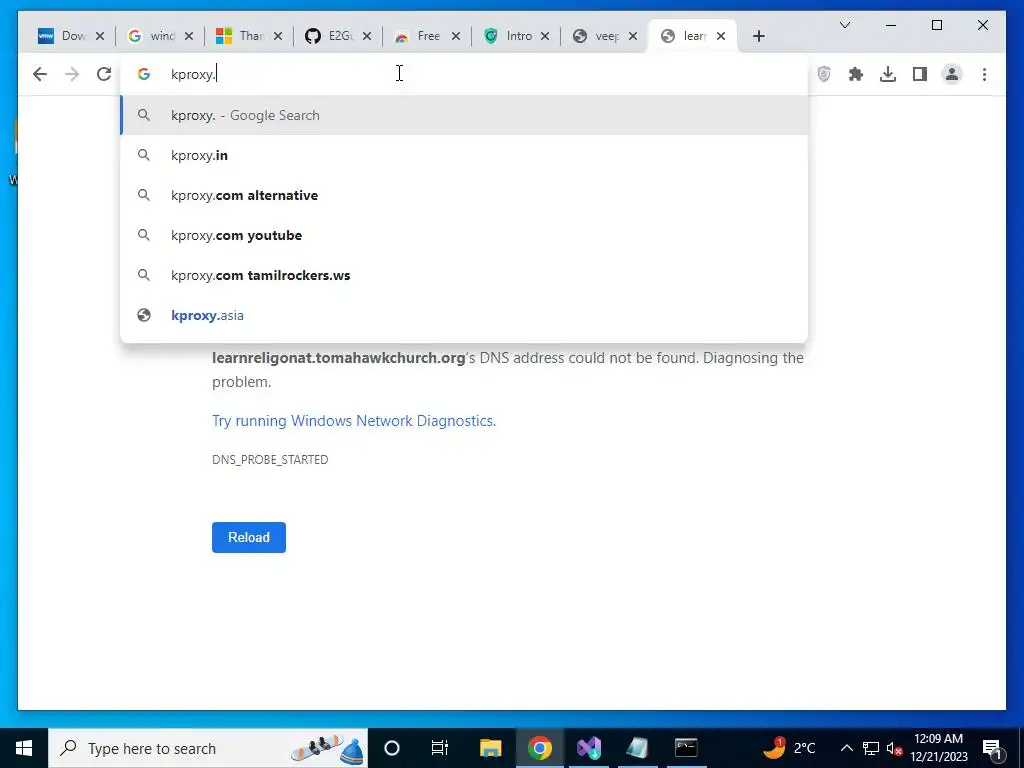Image resolution: width=1024 pixels, height=768 pixels.
Task: Open the profile avatar menu
Action: tap(952, 74)
